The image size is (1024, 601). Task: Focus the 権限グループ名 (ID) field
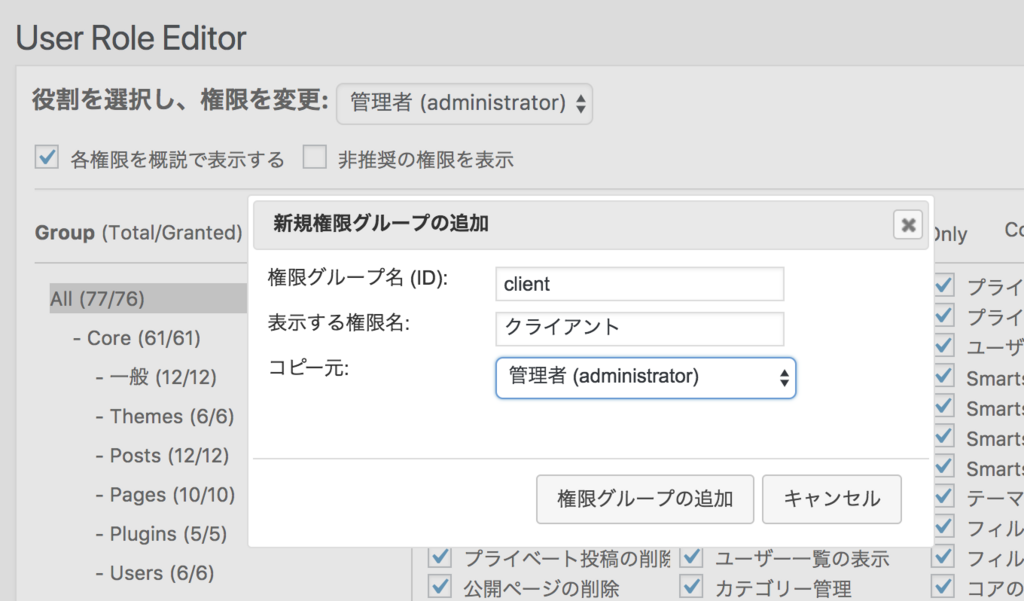[x=640, y=284]
